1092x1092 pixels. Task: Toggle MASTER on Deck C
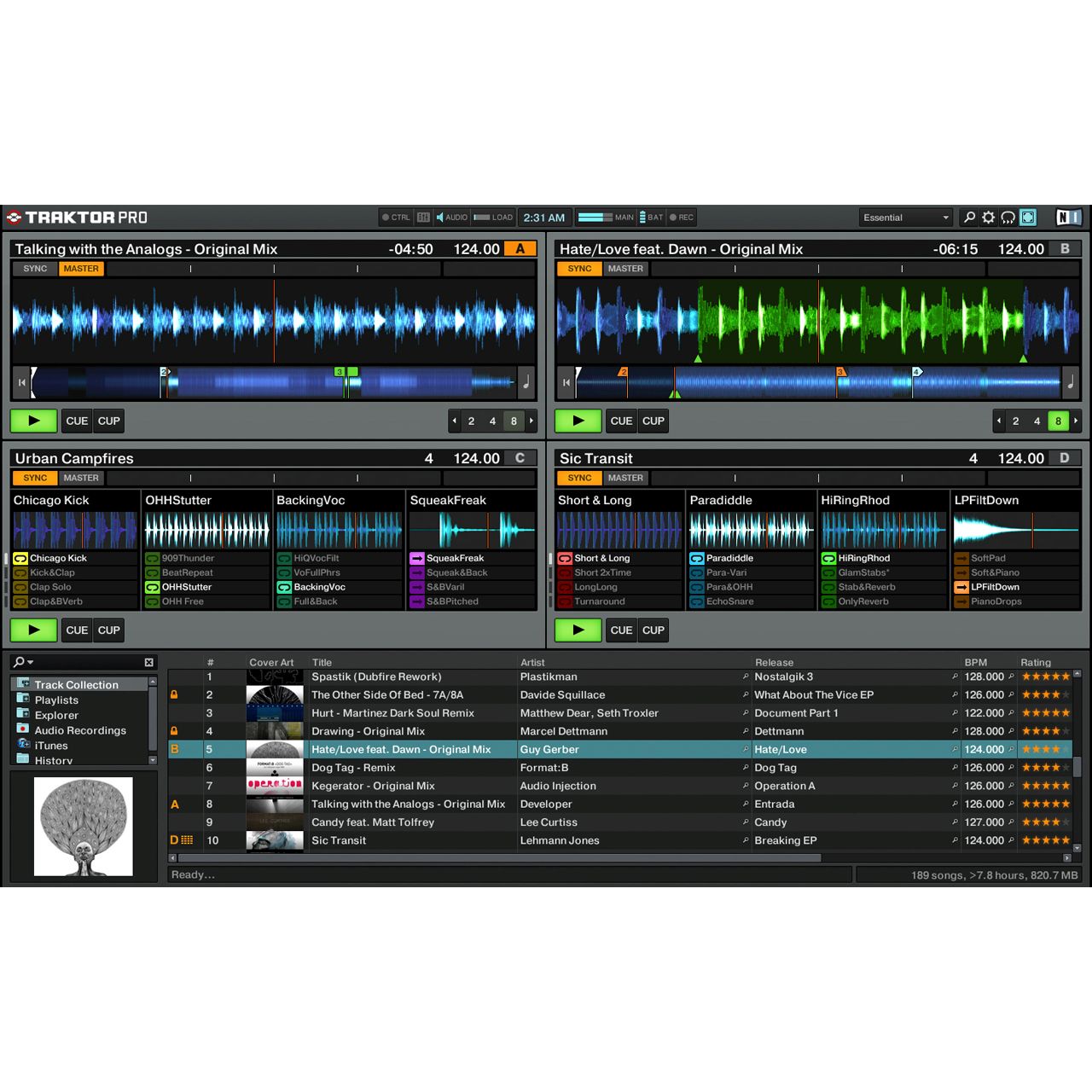pos(81,478)
